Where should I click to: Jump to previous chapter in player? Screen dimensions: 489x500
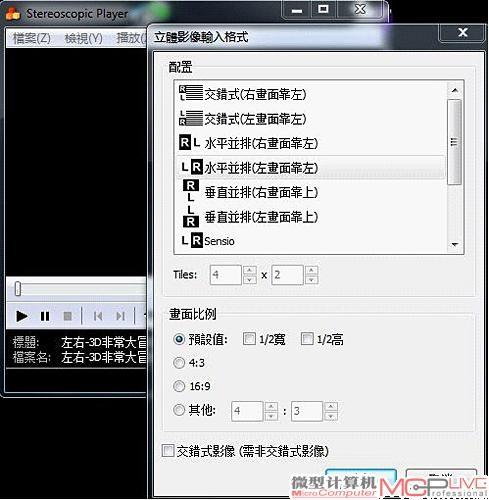tap(98, 316)
